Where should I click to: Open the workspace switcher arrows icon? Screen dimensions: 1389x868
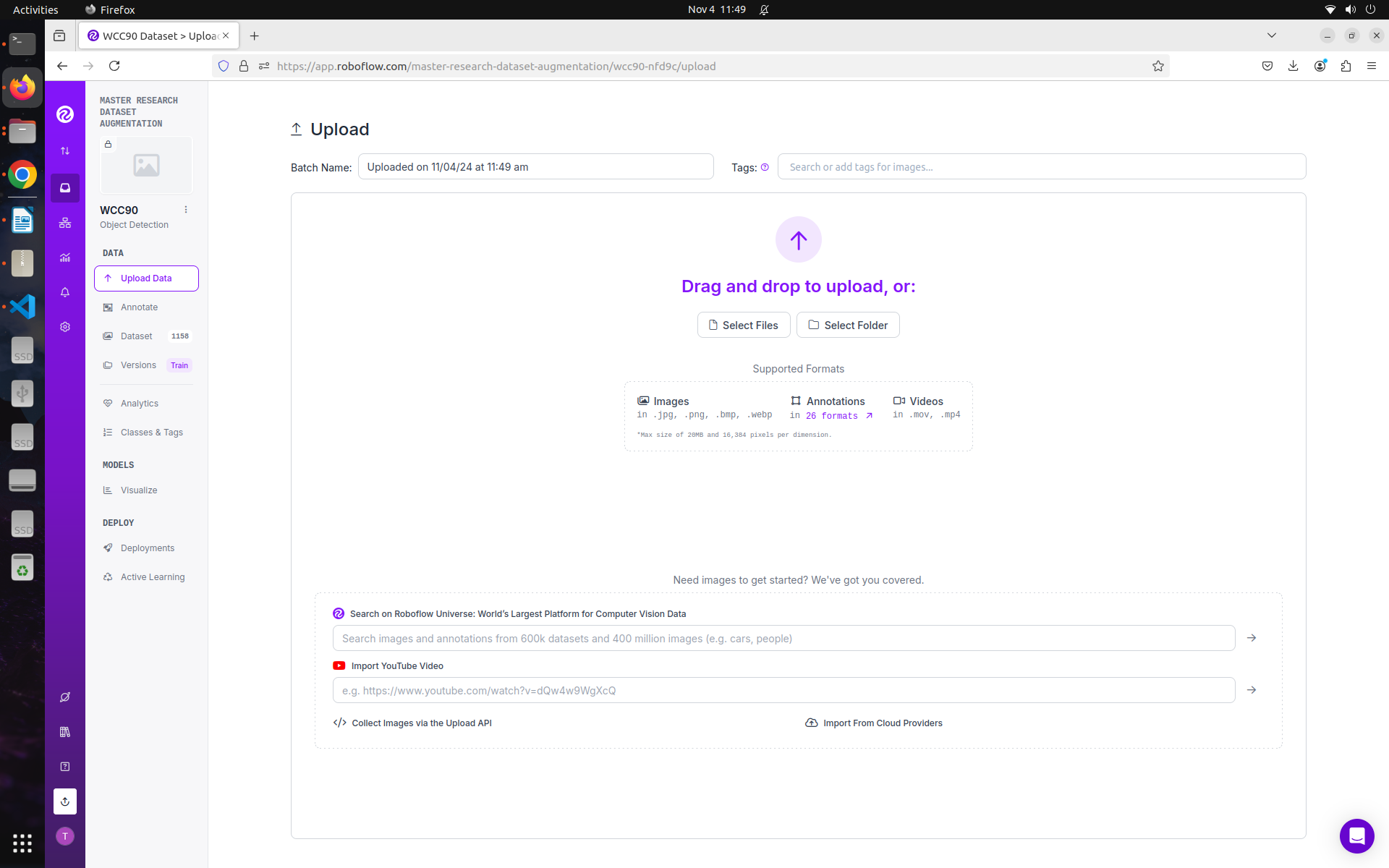click(65, 151)
